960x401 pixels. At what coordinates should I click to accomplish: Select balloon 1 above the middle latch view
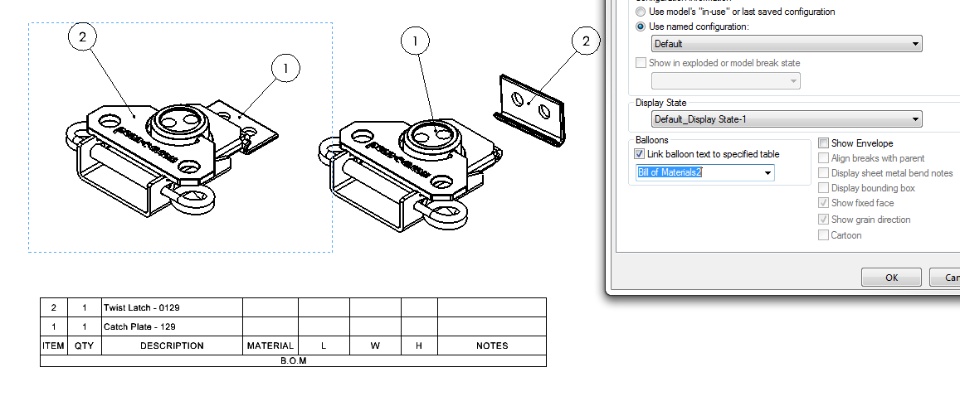pos(416,41)
